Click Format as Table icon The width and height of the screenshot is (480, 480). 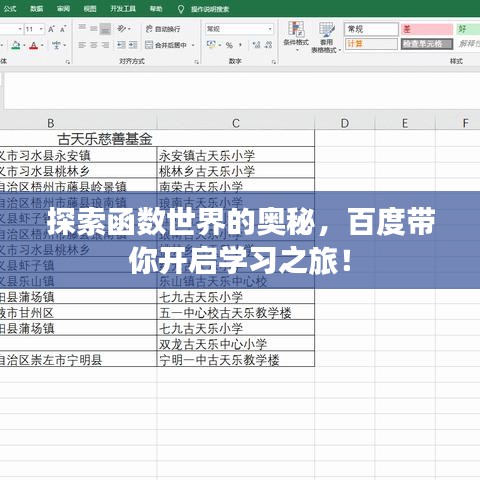(x=326, y=37)
